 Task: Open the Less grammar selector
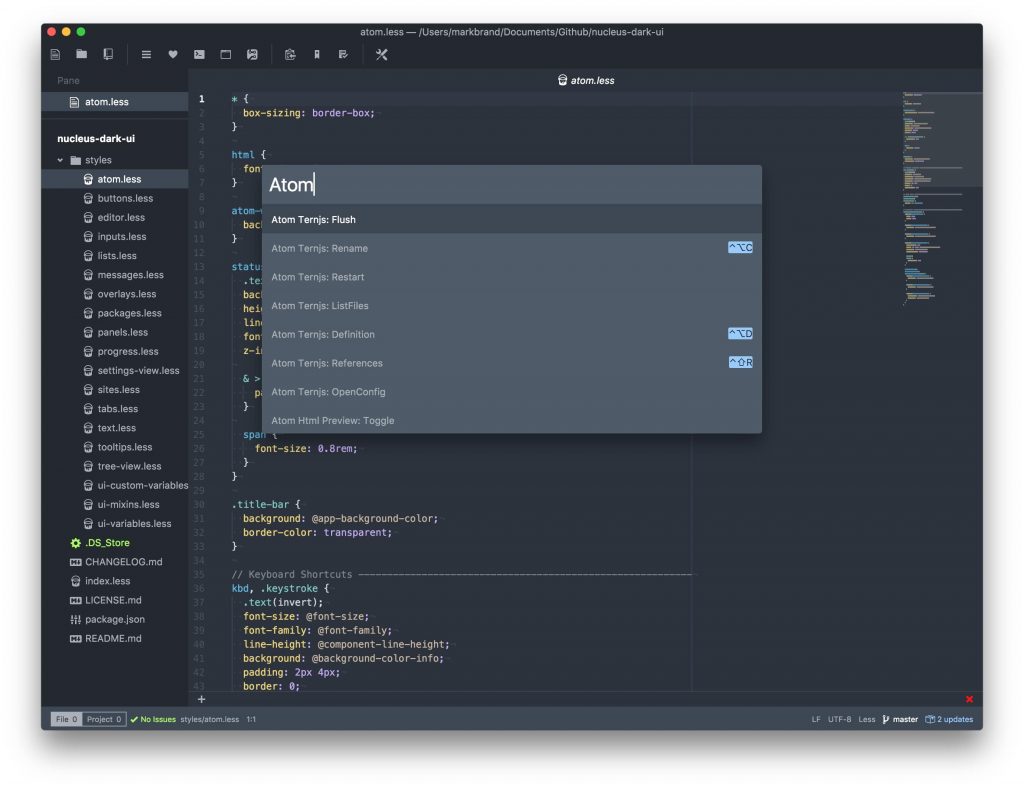(866, 719)
